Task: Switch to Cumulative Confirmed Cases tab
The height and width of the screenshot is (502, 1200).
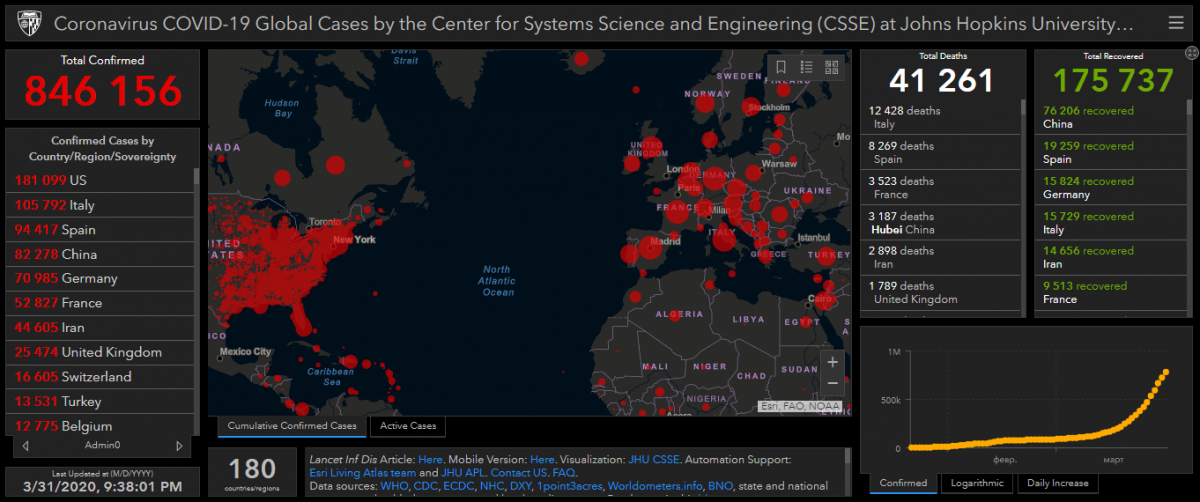Action: pos(292,426)
